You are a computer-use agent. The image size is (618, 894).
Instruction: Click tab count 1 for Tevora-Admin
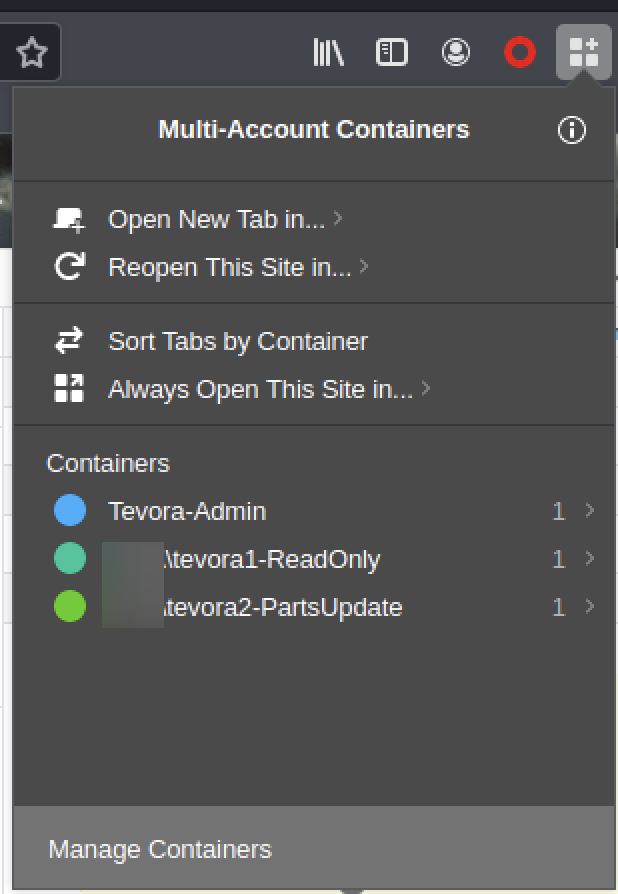click(559, 511)
